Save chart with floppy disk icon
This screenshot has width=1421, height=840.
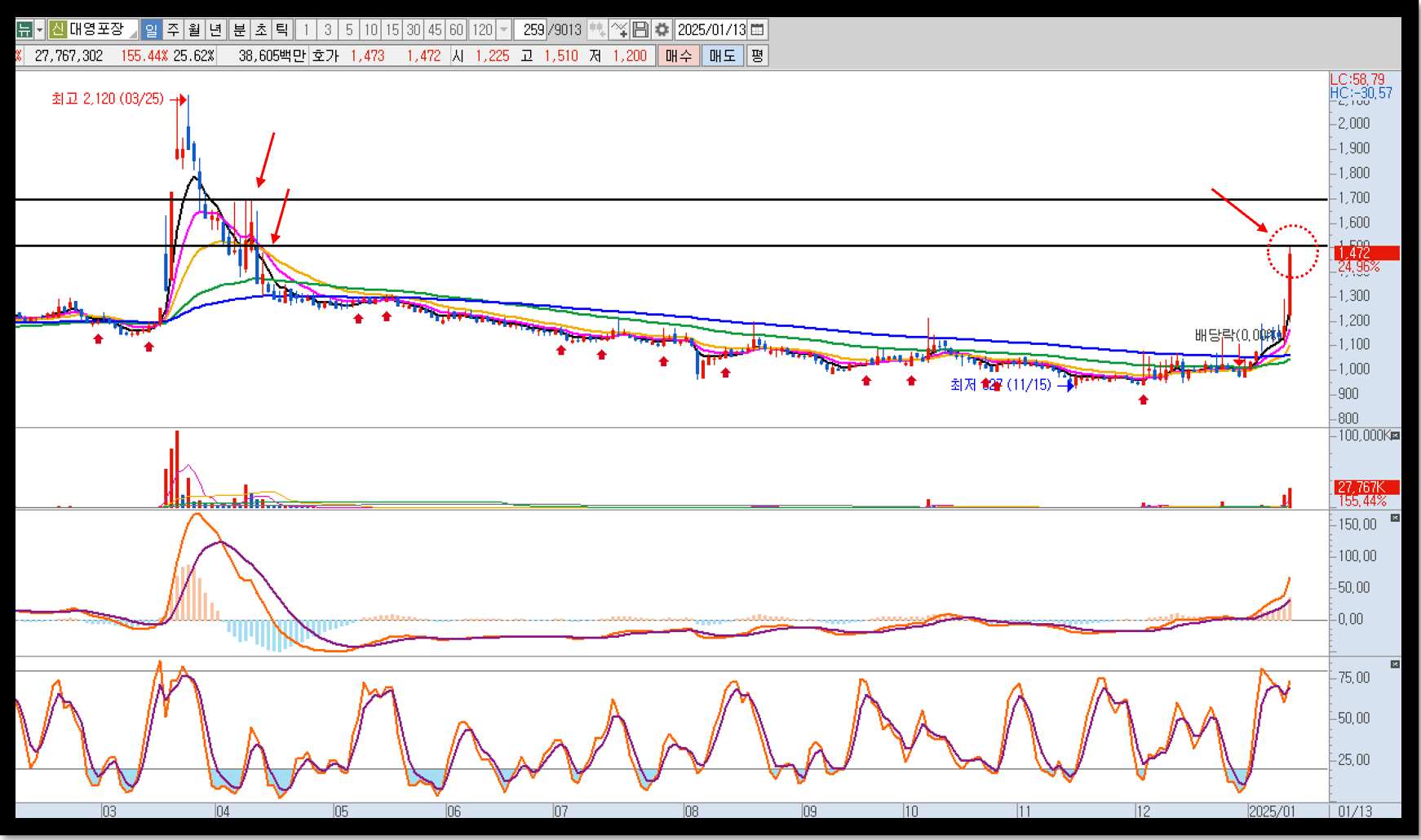(640, 30)
